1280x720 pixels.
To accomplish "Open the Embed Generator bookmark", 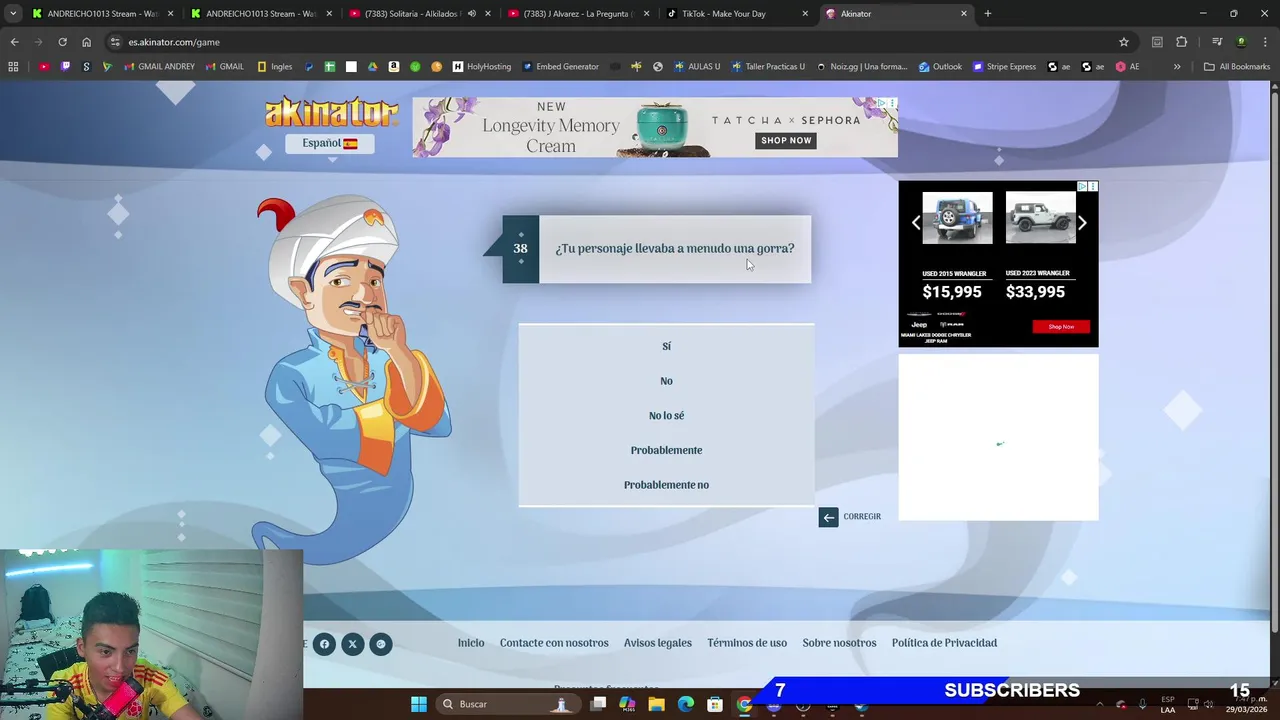I will pos(561,67).
